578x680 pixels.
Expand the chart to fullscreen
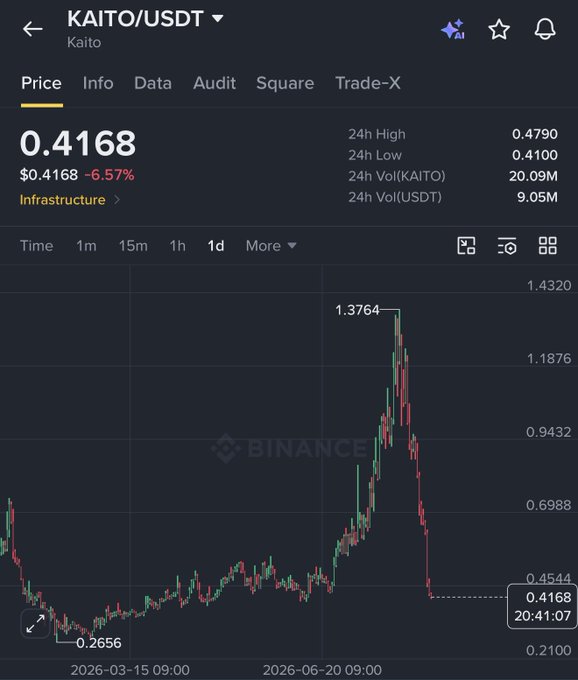36,624
